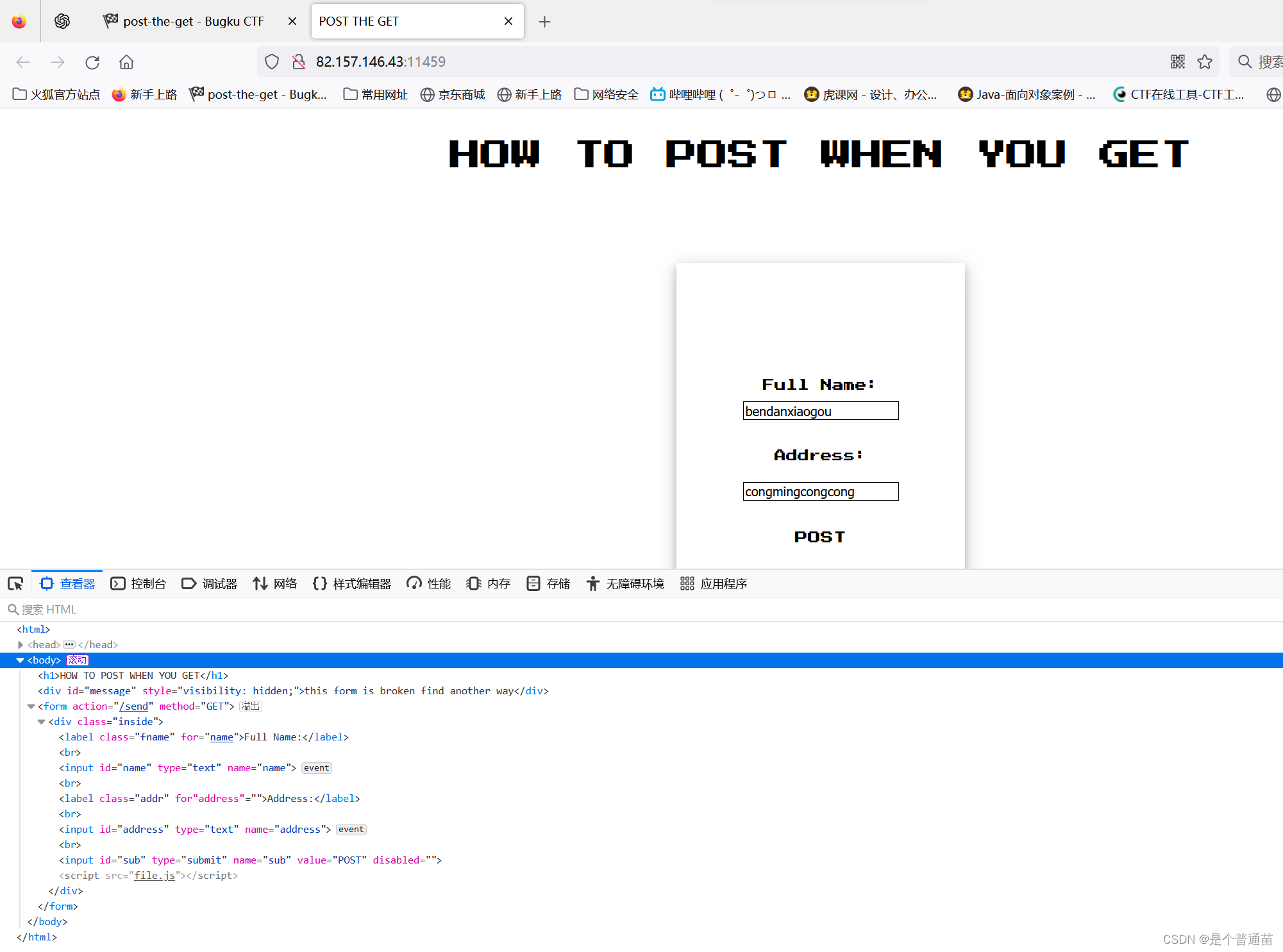Expand the head element node
1283x952 pixels.
[x=21, y=645]
